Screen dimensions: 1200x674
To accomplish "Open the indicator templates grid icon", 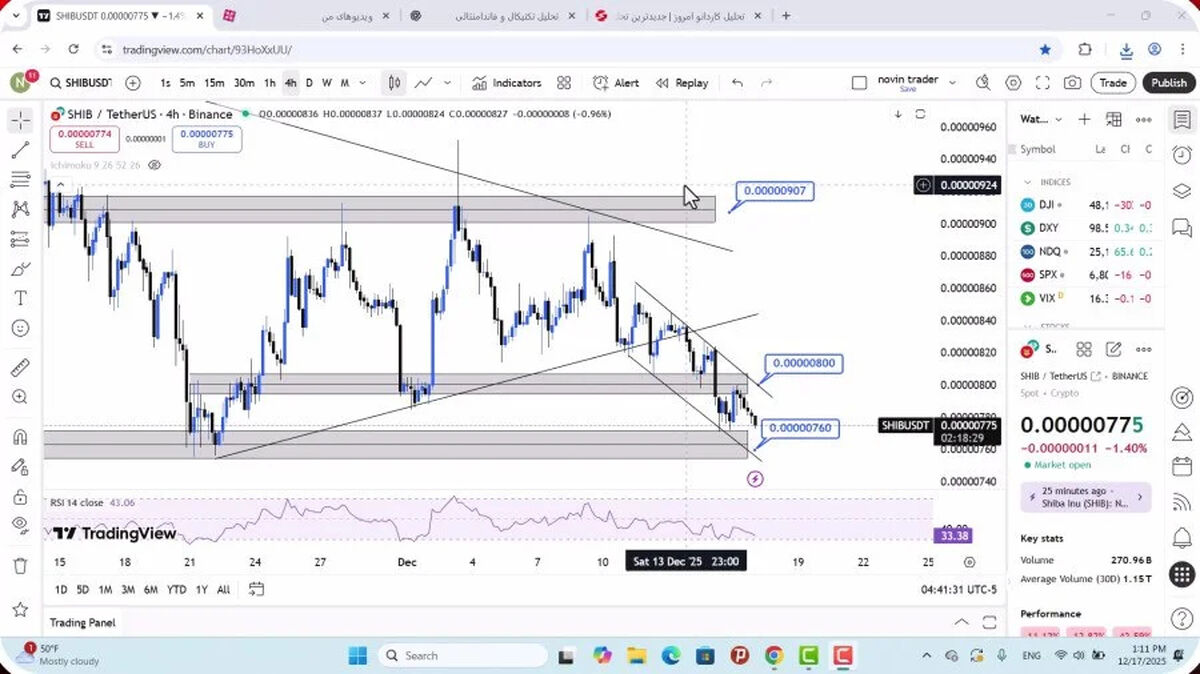I will coord(564,83).
